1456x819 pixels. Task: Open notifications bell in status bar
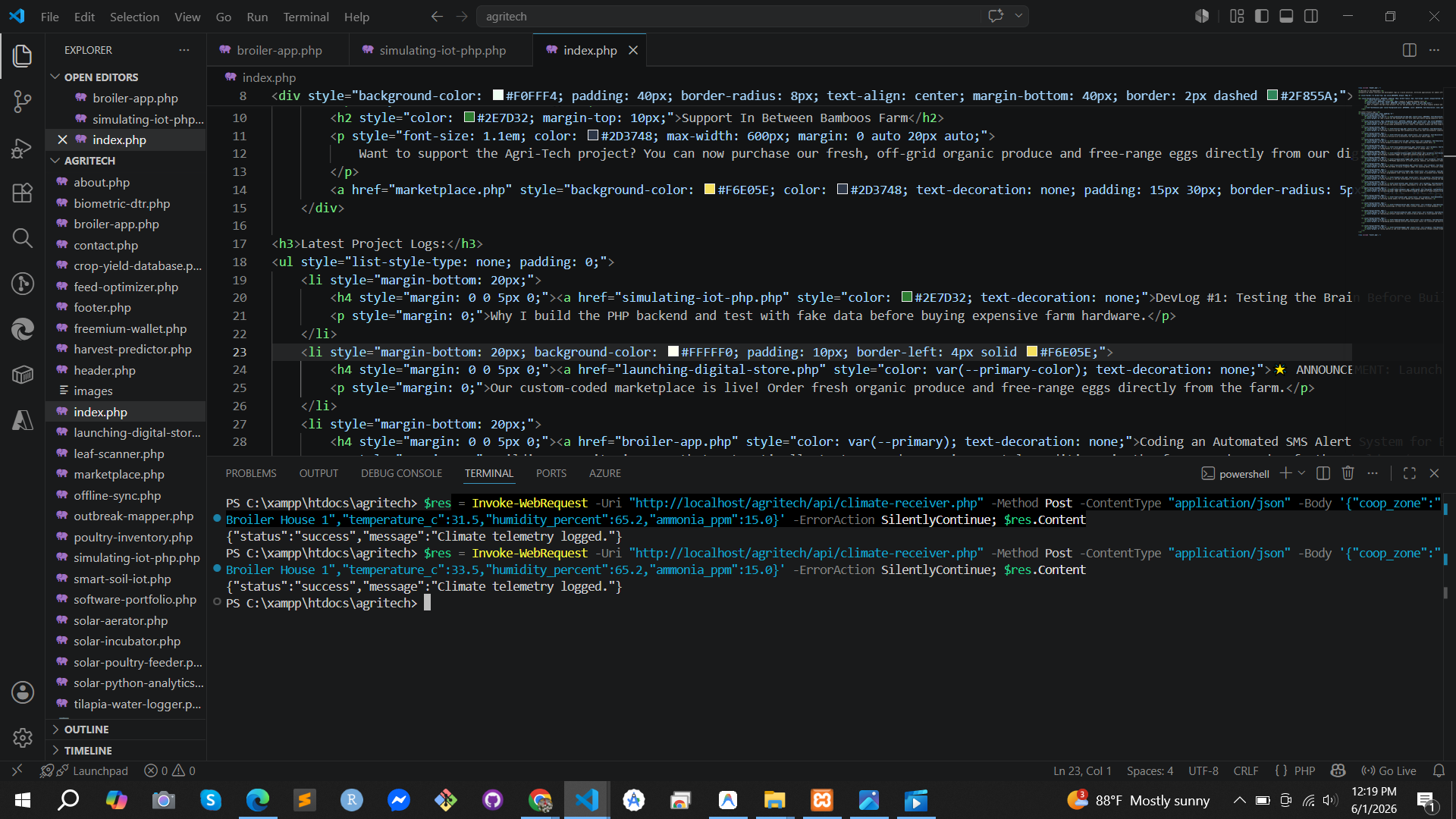pos(1439,770)
